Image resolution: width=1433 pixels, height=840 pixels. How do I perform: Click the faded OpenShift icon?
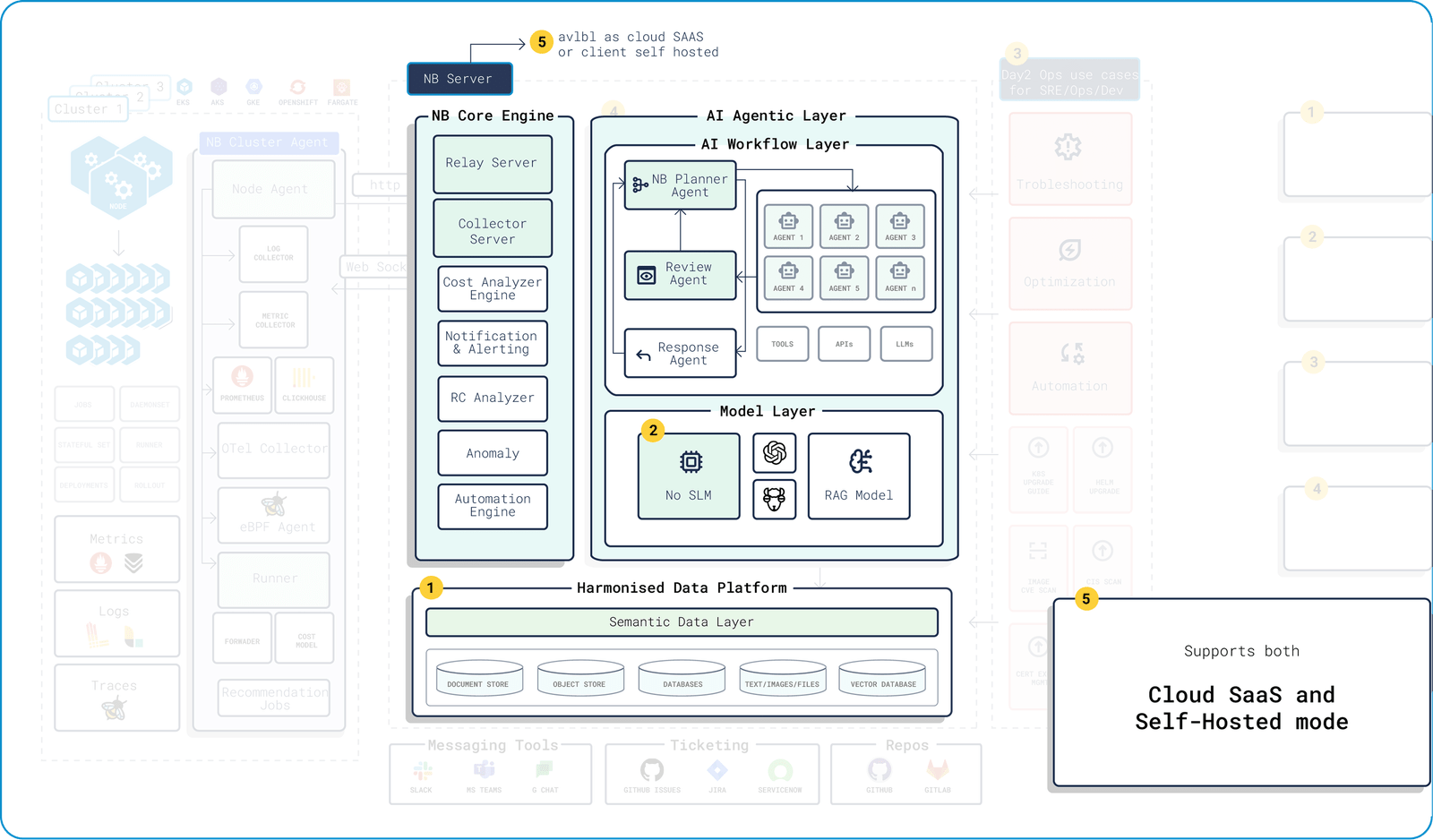(297, 87)
